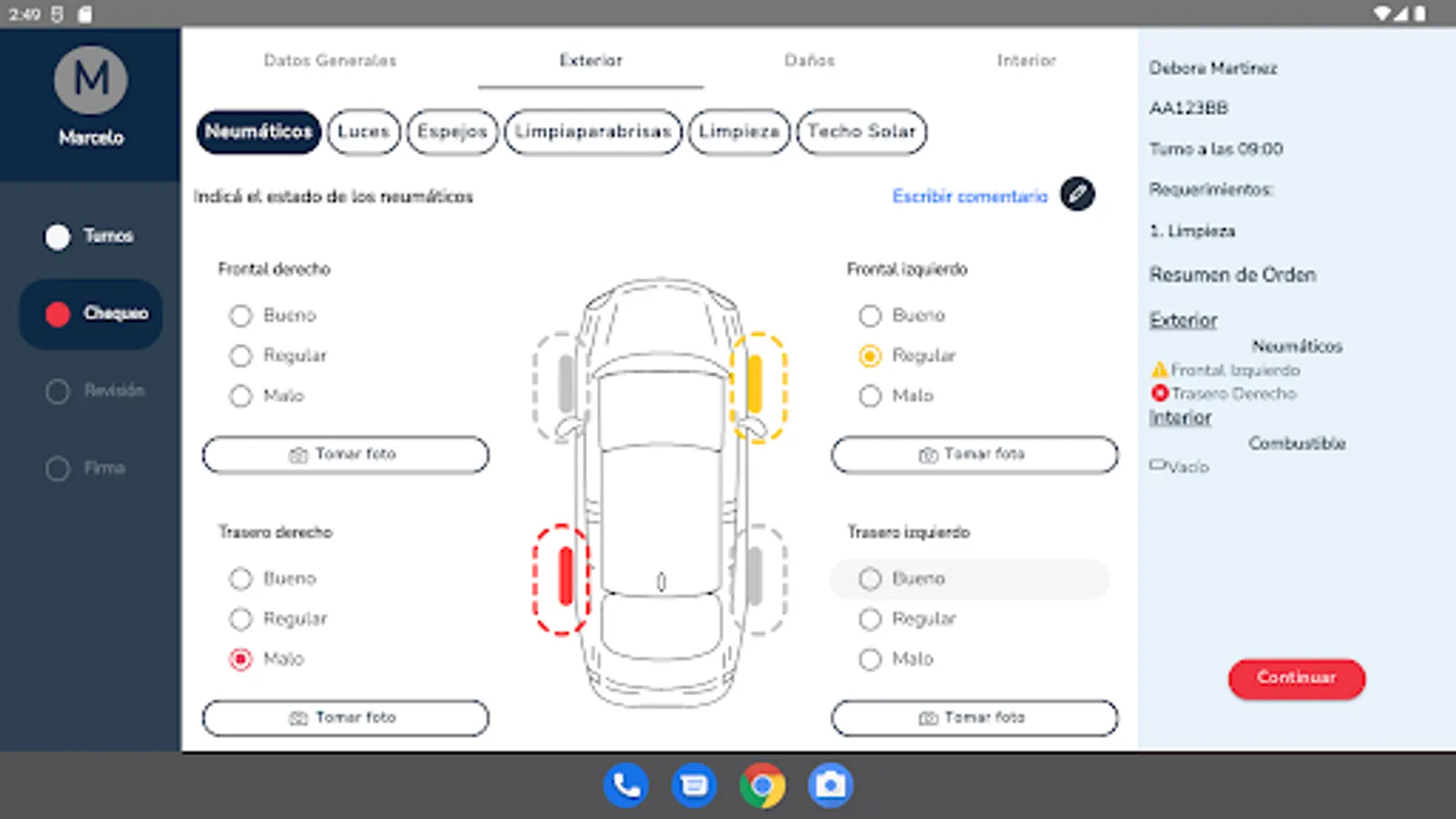Viewport: 1456px width, 819px height.
Task: Set Frontal derecho to Malo
Action: (240, 396)
